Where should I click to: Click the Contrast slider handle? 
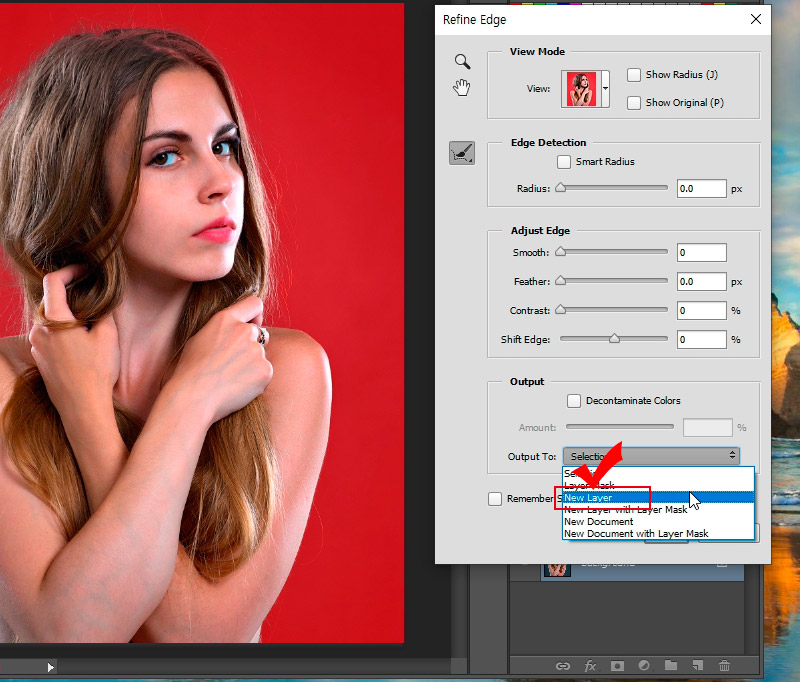click(x=561, y=310)
